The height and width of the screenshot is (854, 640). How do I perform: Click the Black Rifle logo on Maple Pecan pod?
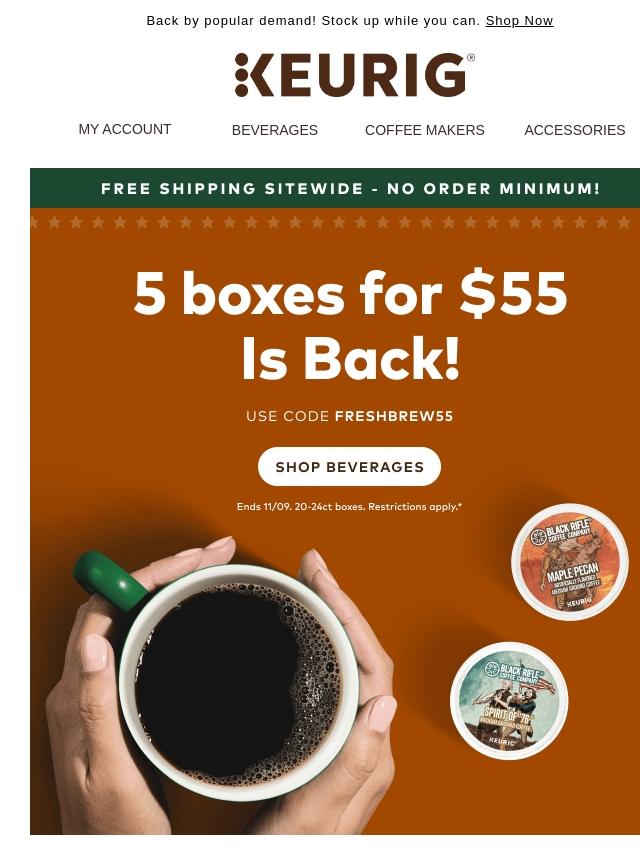click(538, 537)
